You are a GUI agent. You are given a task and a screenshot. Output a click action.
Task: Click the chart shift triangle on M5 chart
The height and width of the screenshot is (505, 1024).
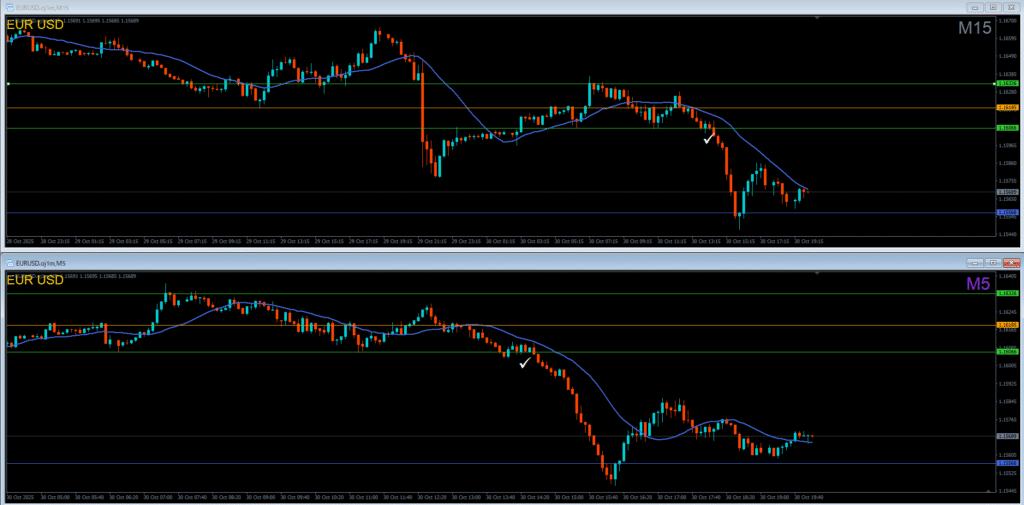pyautogui.click(x=816, y=273)
